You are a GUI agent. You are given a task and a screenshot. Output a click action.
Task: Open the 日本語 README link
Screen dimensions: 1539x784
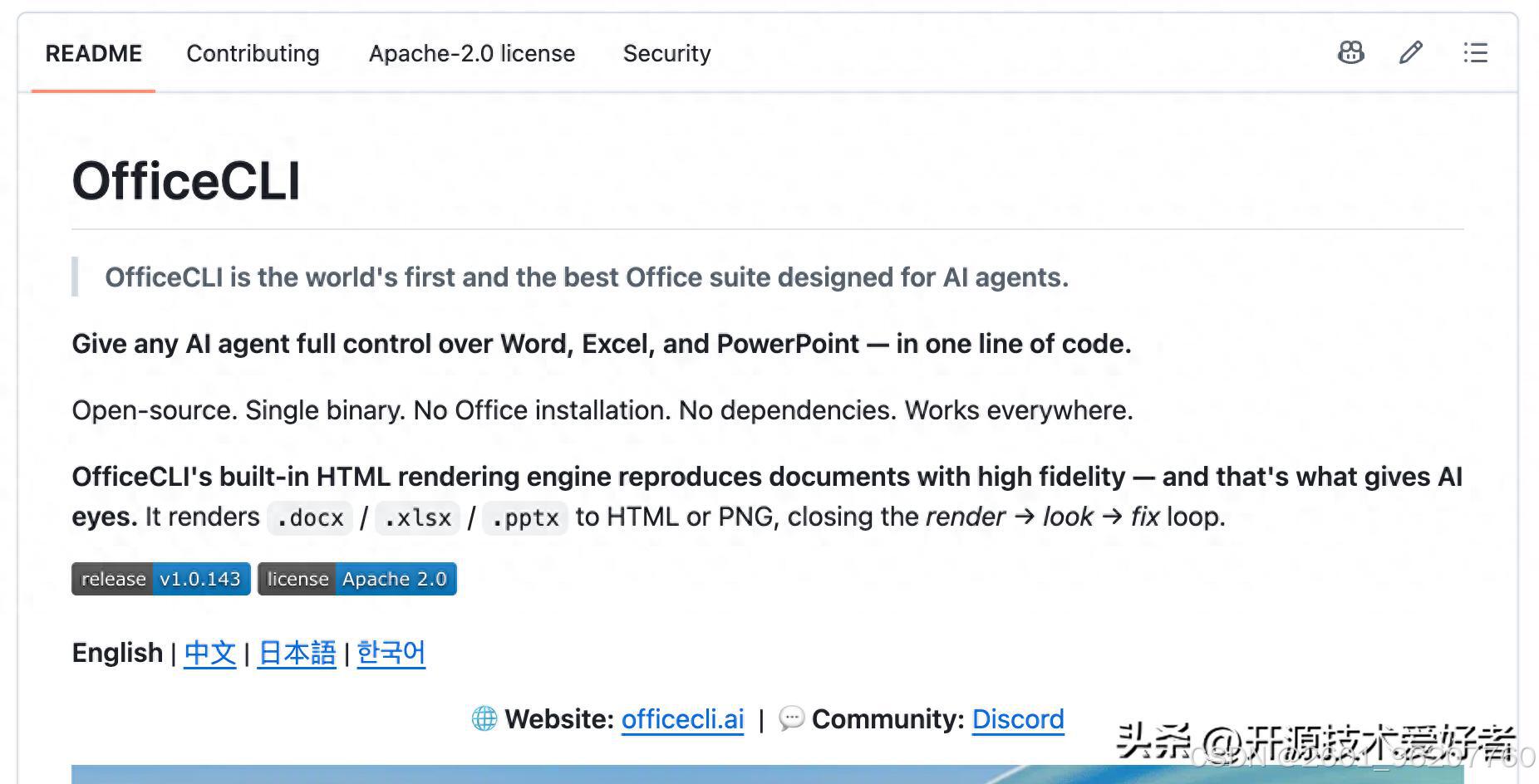[297, 653]
